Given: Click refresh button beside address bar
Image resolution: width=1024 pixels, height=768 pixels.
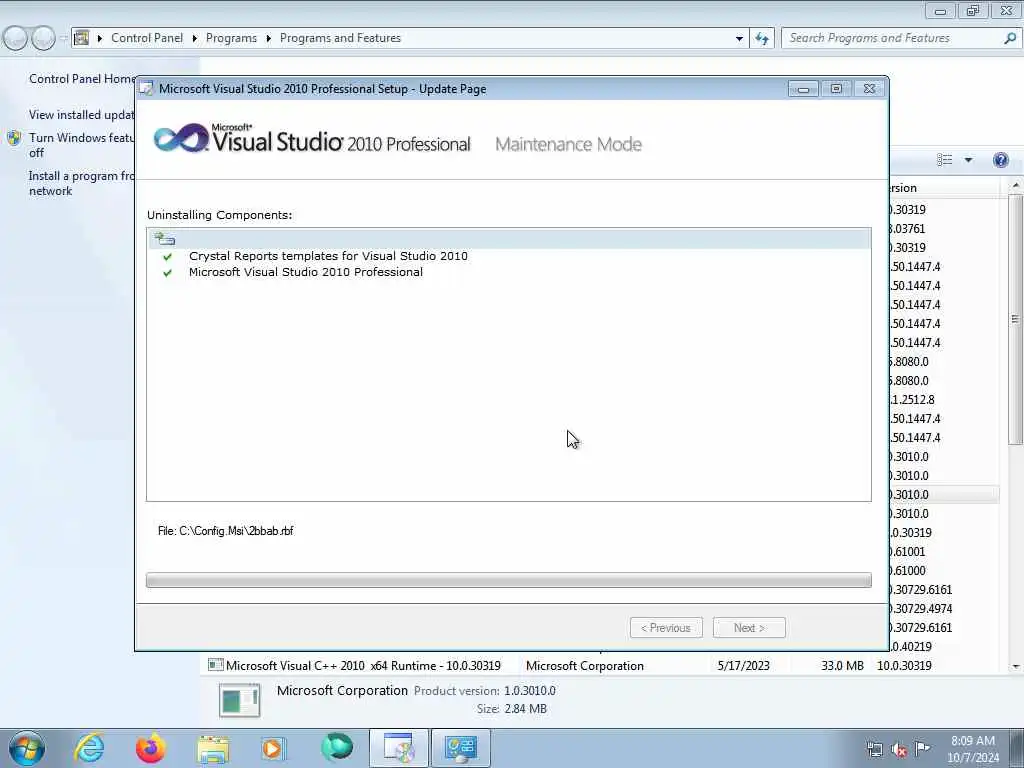Looking at the screenshot, I should 762,39.
